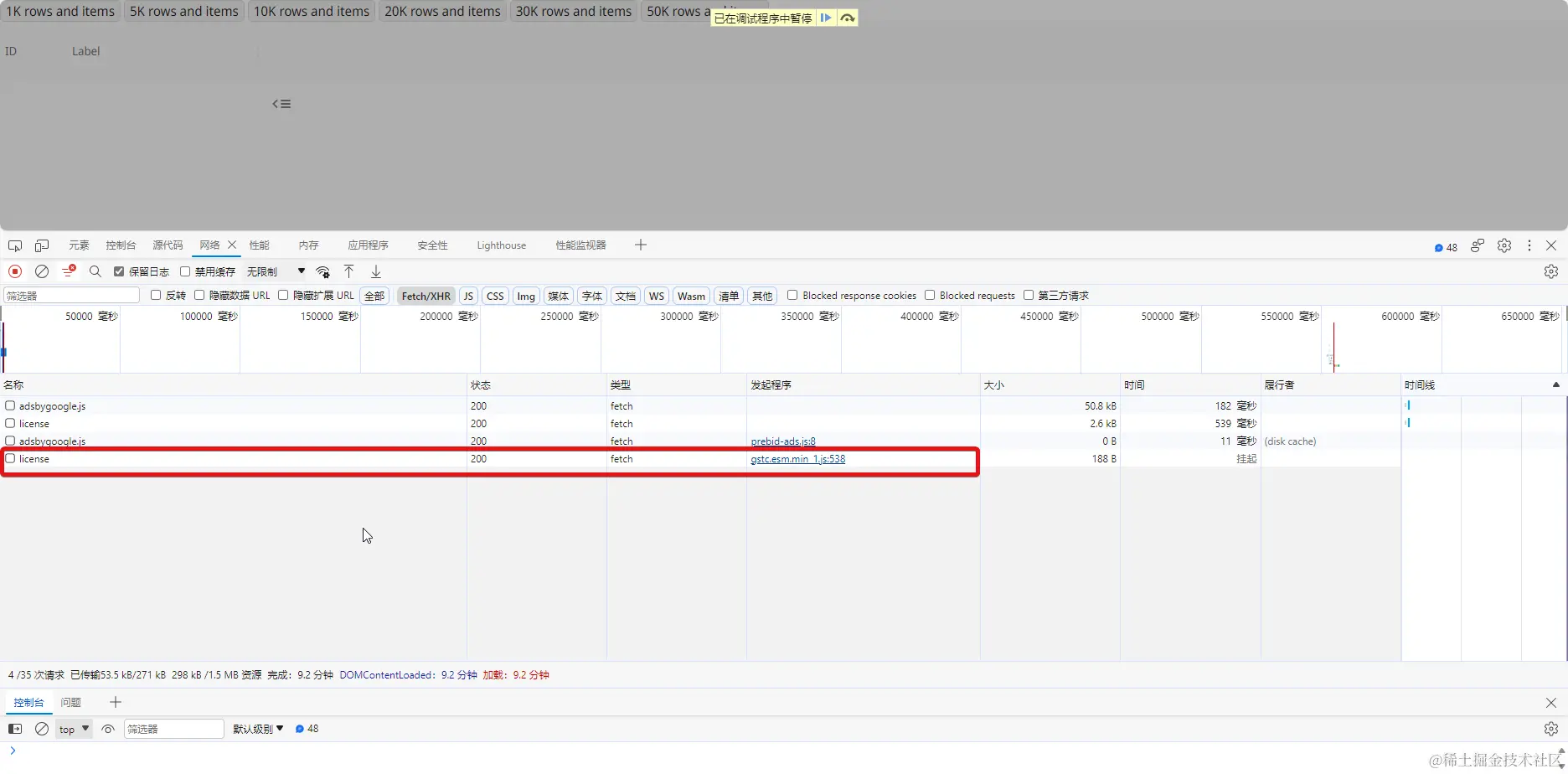Enable the 禁用缓存 checkbox
Image resolution: width=1568 pixels, height=774 pixels.
185,271
